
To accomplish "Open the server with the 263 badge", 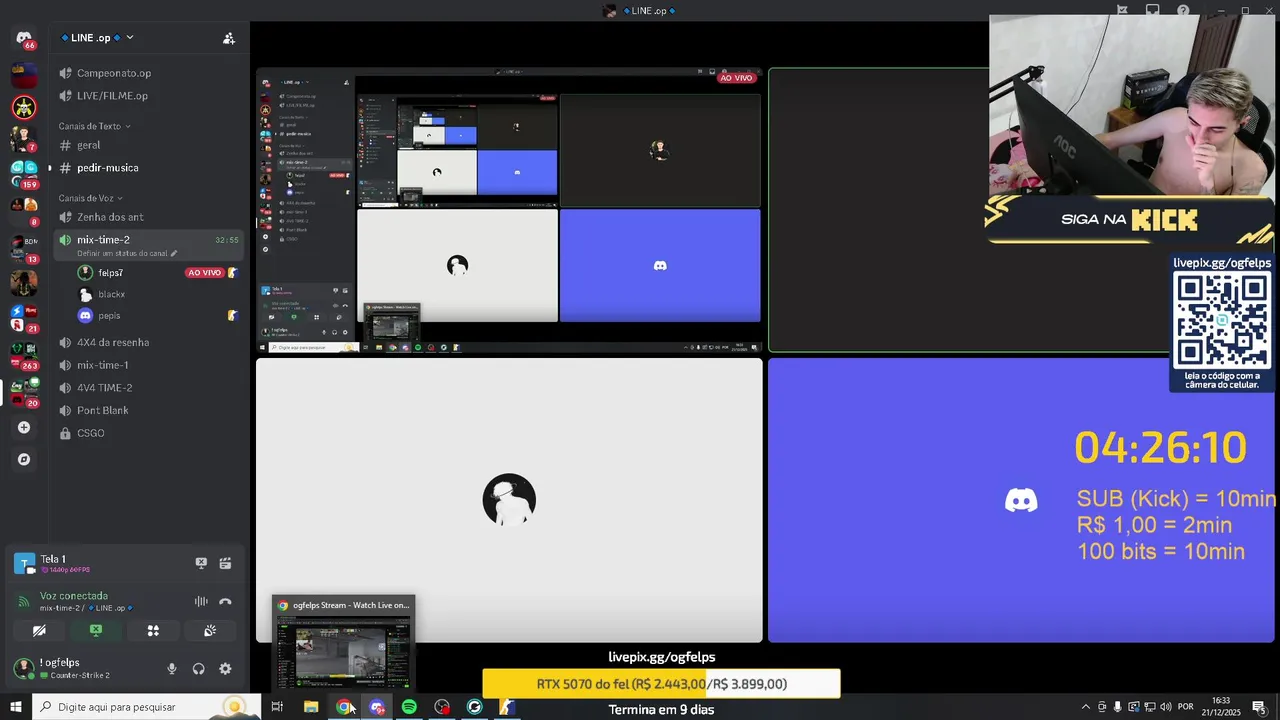I will [24, 355].
